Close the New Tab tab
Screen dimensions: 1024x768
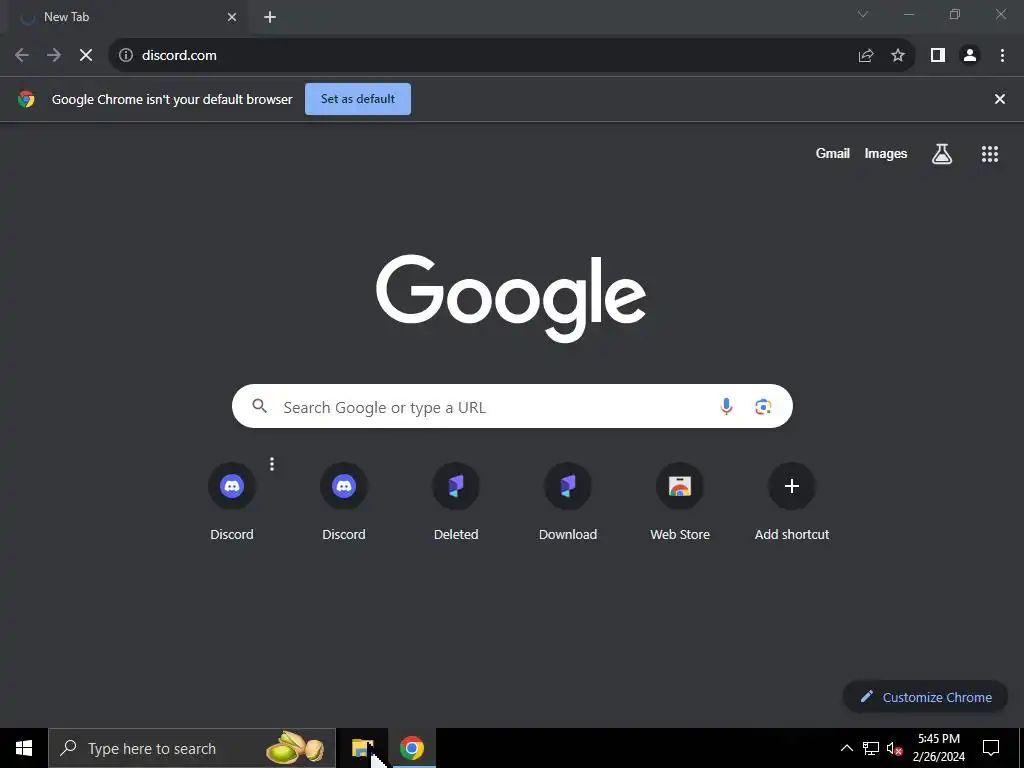(232, 18)
